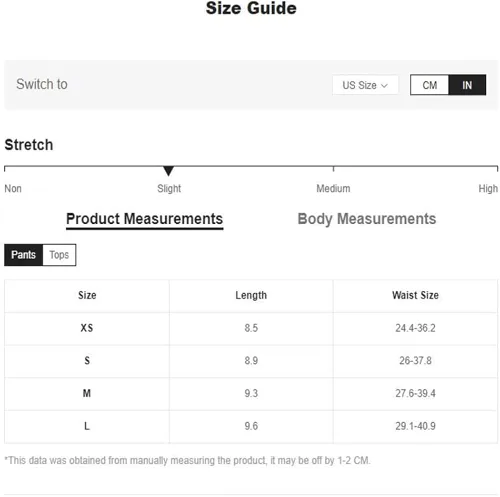Open the Product Measurements tab
The height and width of the screenshot is (497, 500).
coord(144,219)
